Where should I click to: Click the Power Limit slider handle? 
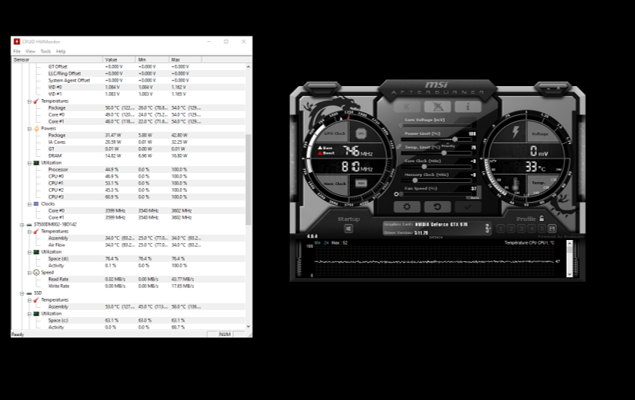[455, 139]
